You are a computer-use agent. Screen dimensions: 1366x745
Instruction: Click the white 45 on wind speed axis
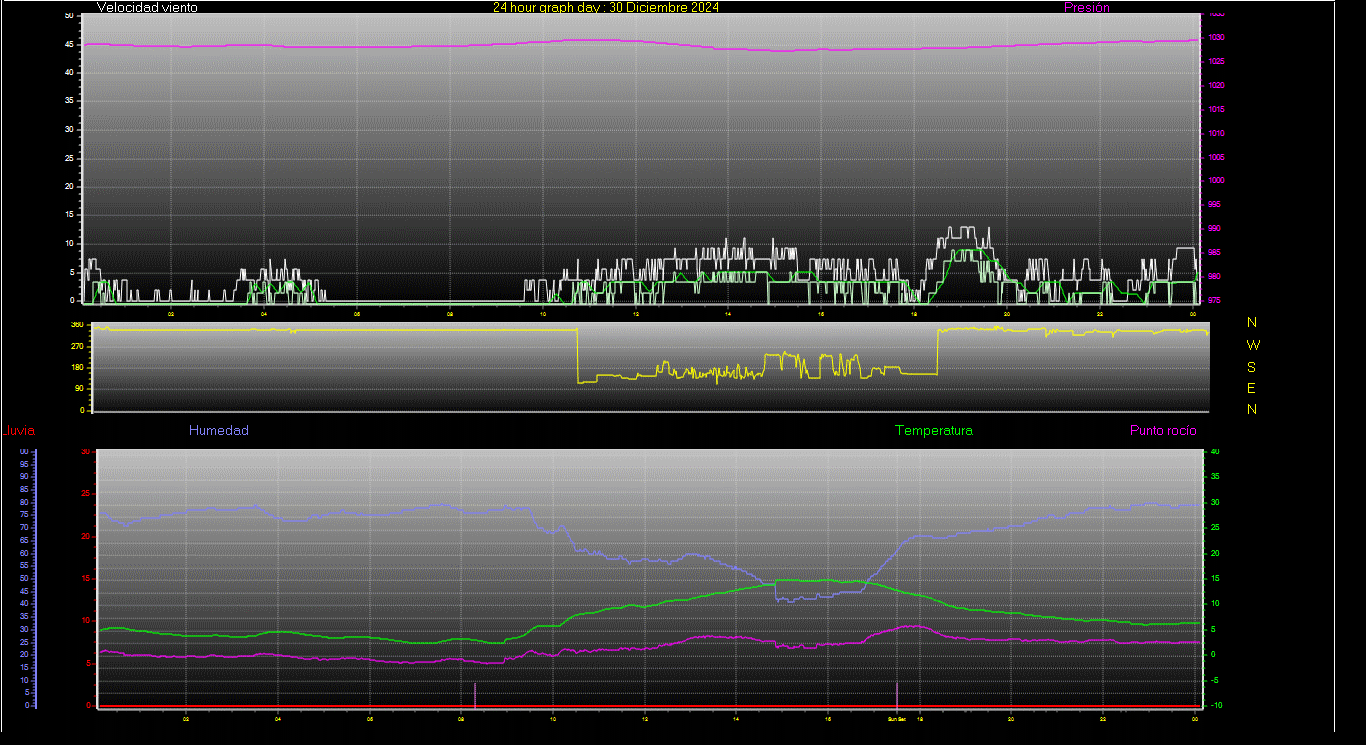69,44
